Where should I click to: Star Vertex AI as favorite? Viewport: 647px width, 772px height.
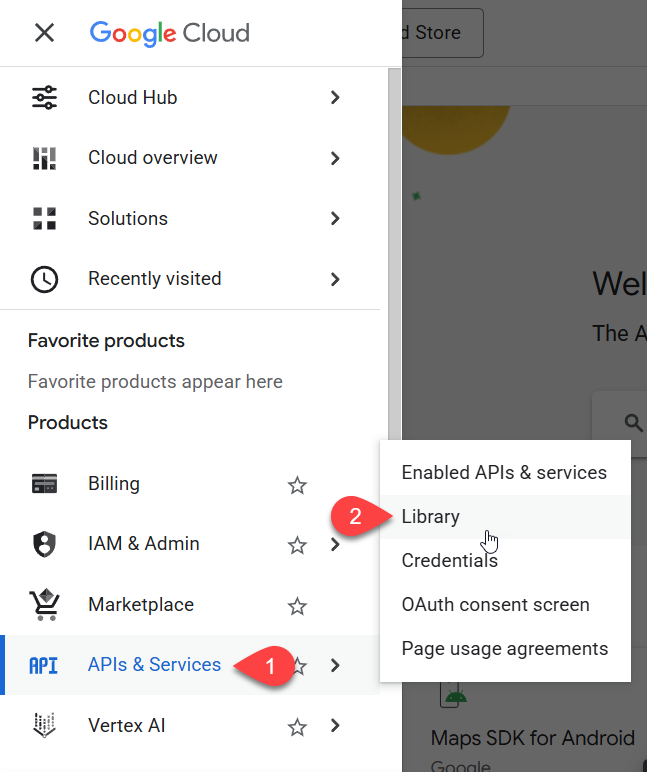(x=297, y=727)
